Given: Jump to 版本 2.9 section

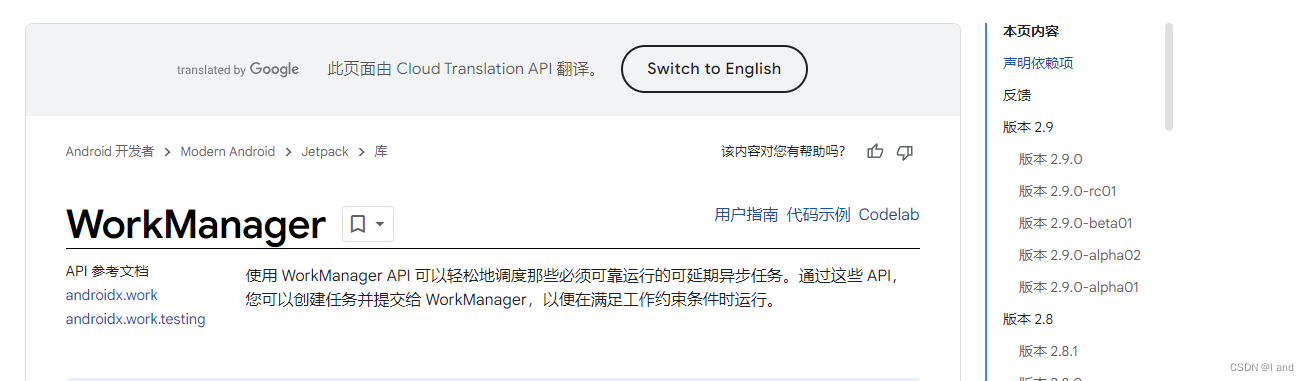Looking at the screenshot, I should tap(1028, 127).
